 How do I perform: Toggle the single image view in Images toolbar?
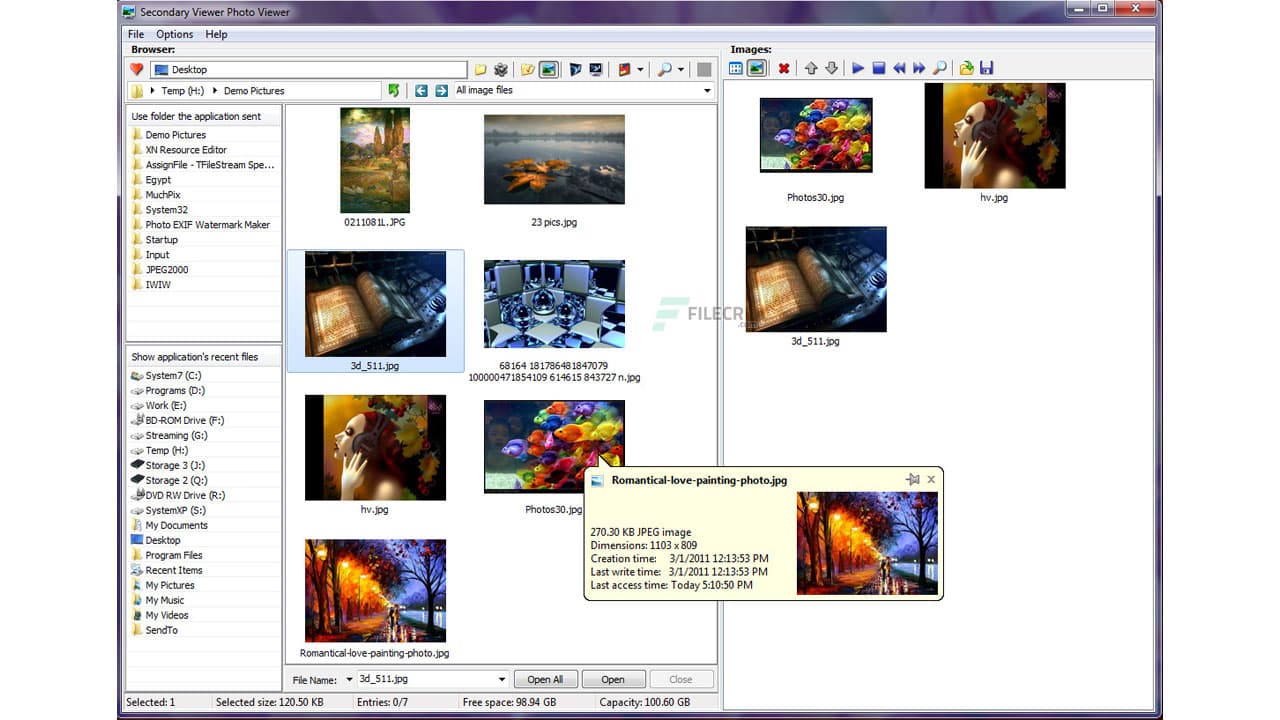[x=757, y=68]
